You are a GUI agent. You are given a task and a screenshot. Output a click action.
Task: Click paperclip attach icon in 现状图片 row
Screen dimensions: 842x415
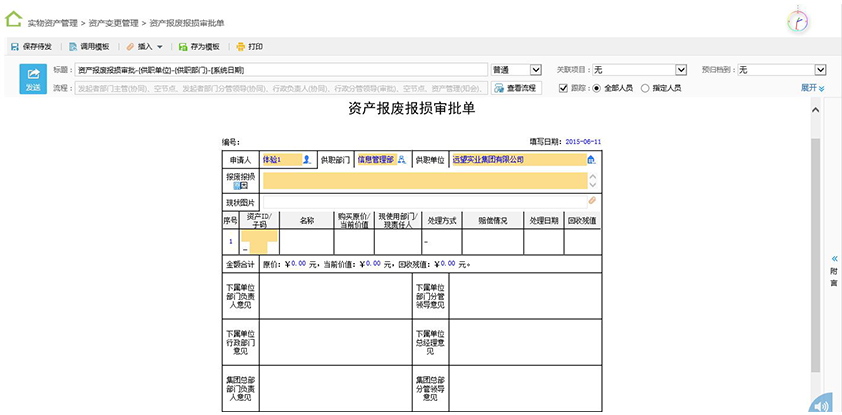click(592, 200)
